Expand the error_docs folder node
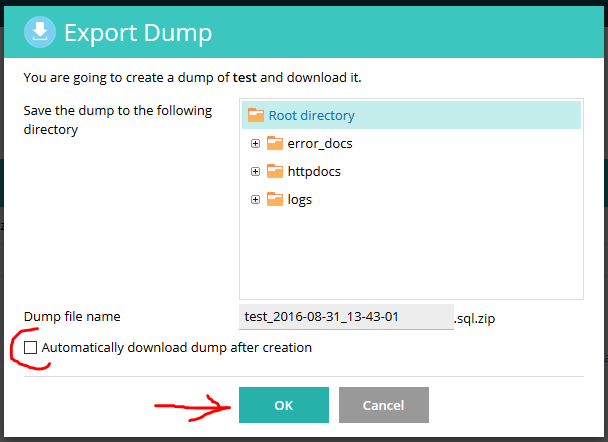608x442 pixels. (256, 143)
